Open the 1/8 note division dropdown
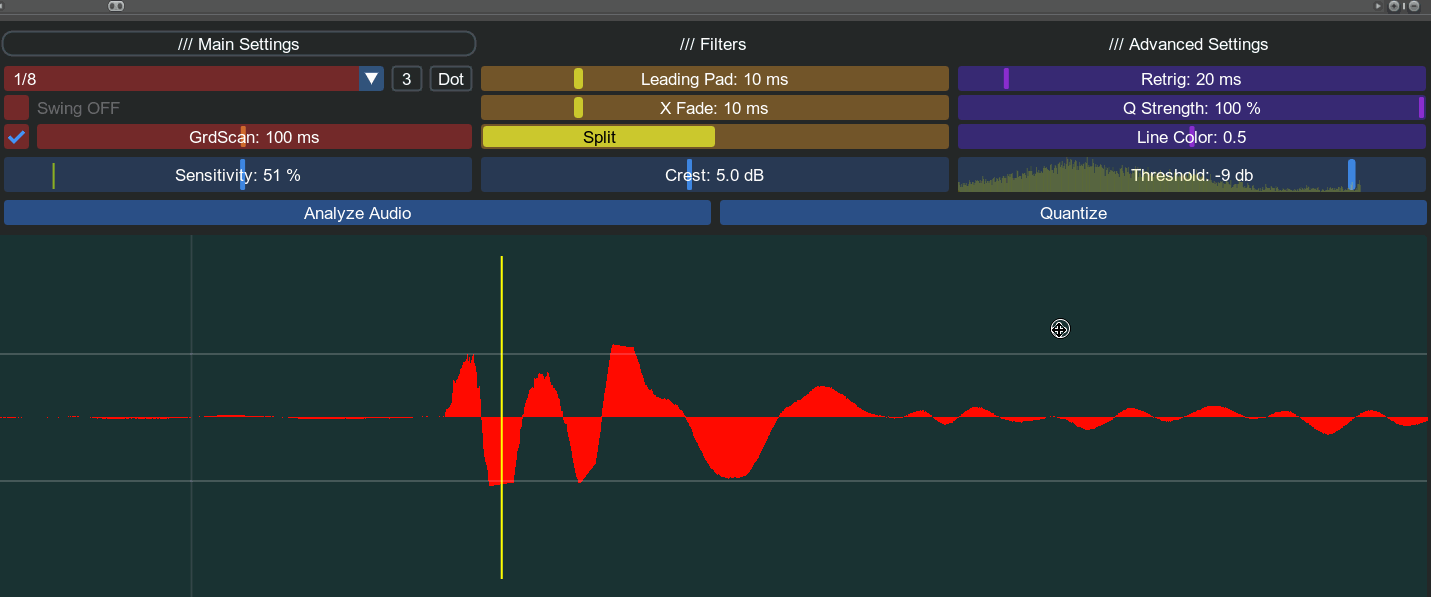The width and height of the screenshot is (1431, 597). (371, 78)
